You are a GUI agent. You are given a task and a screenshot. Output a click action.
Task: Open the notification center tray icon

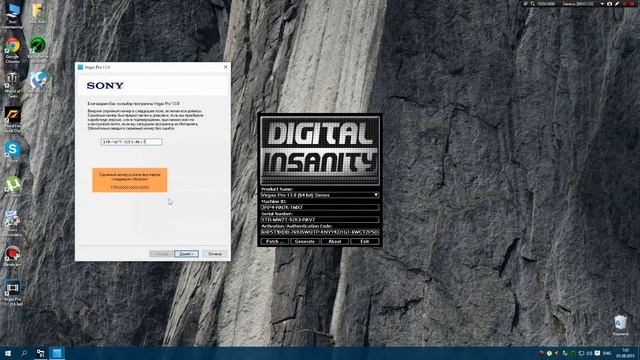[x=597, y=353]
